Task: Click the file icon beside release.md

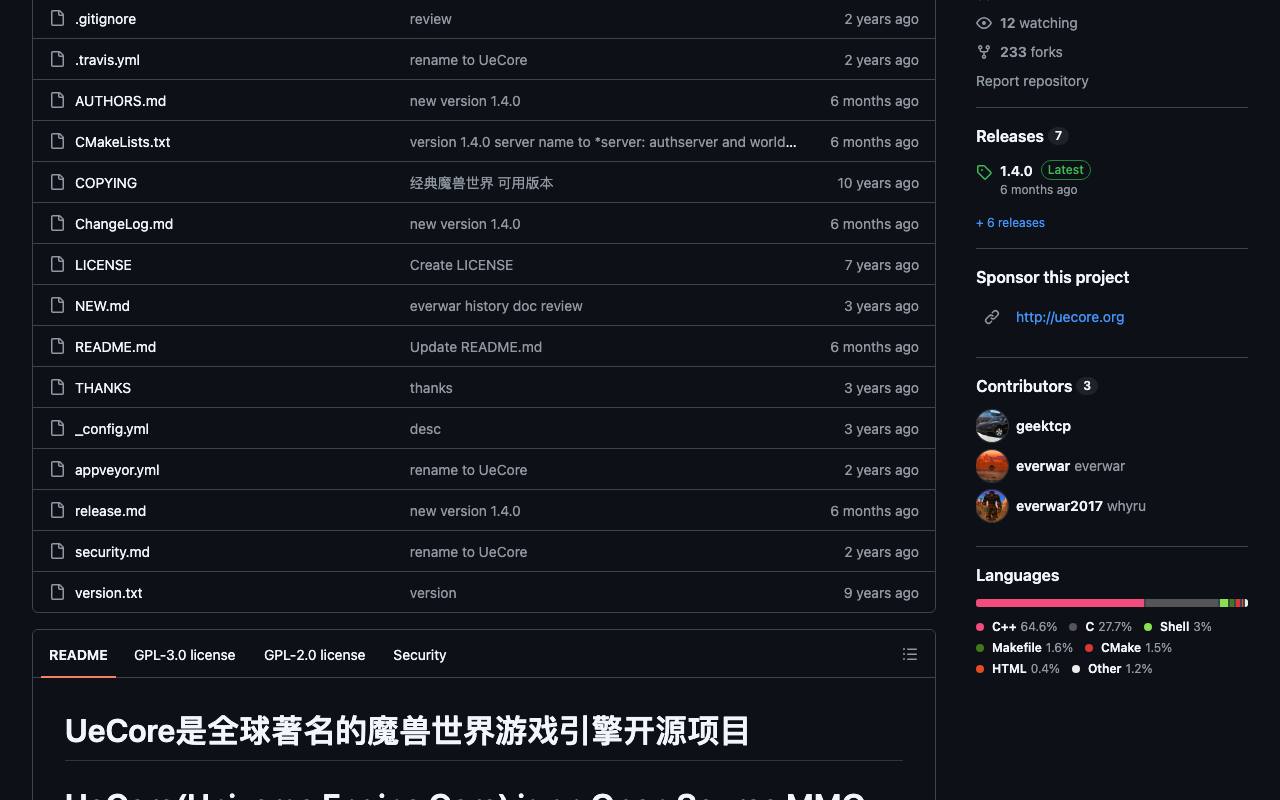Action: (57, 510)
